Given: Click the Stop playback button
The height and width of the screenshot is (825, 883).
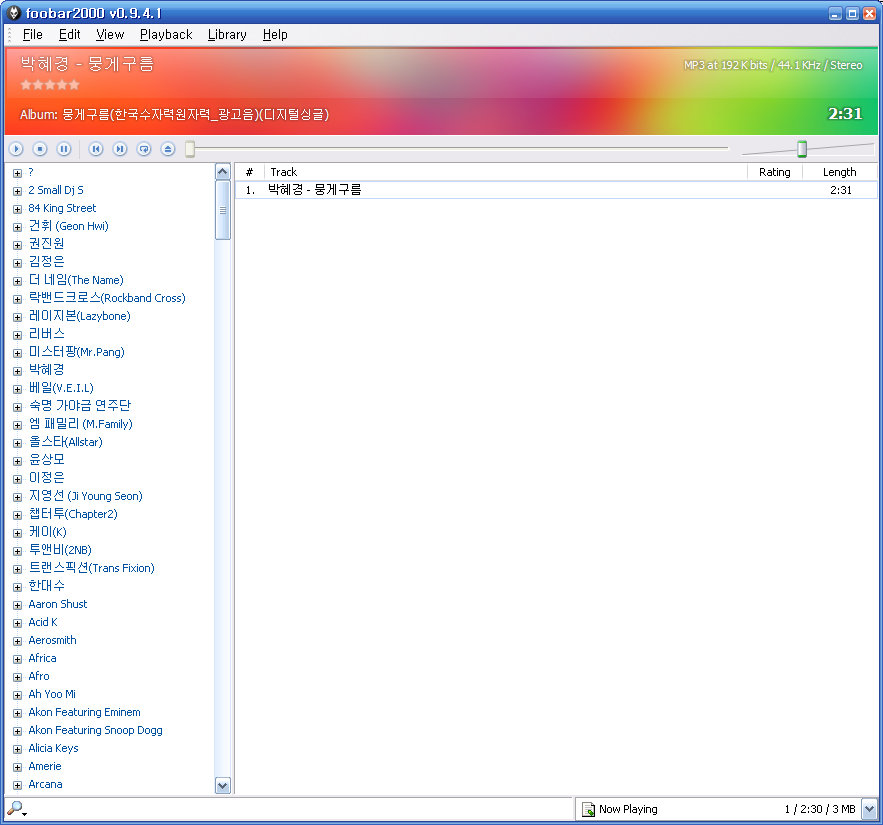Looking at the screenshot, I should click(40, 149).
